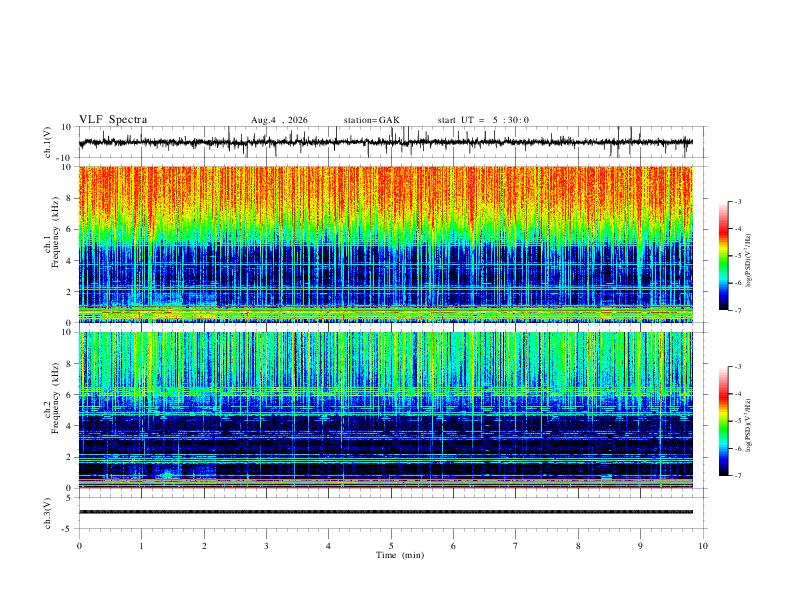Image resolution: width=792 pixels, height=612 pixels.
Task: Click the 7 minute tick on time axis
Action: tap(516, 546)
